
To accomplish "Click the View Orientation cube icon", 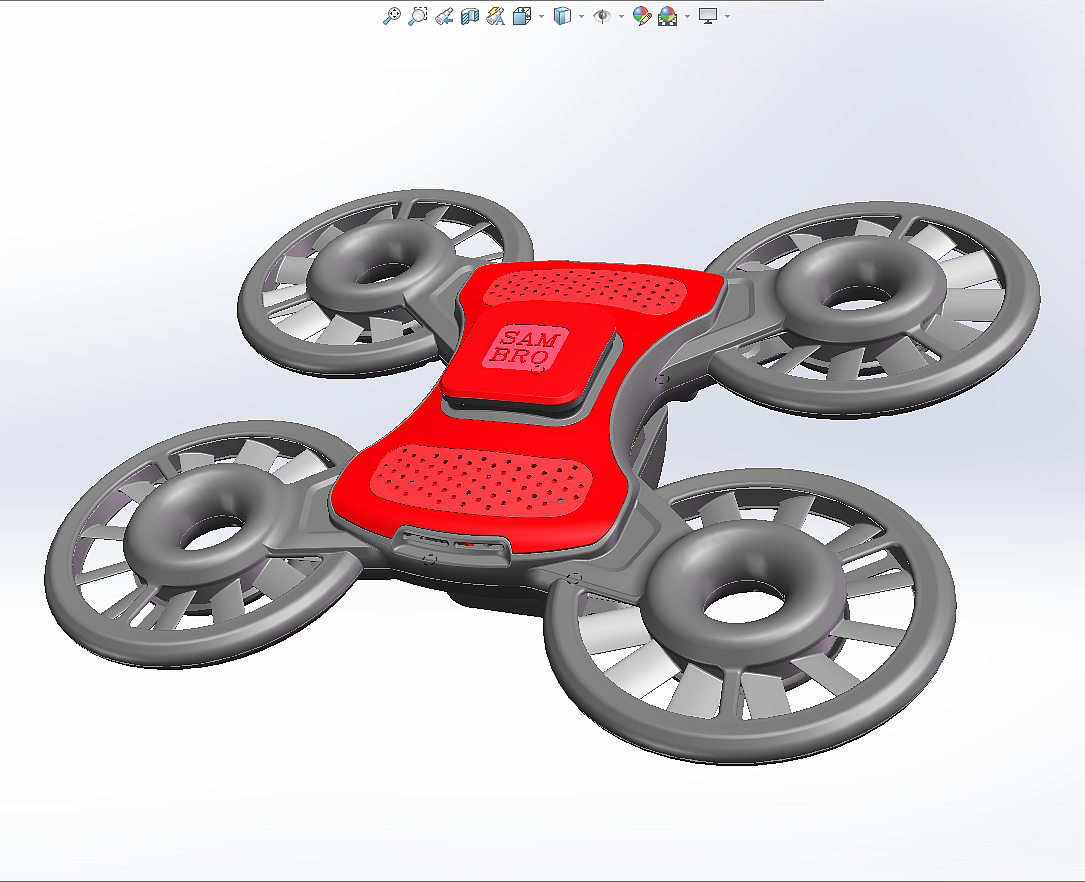I will (522, 16).
